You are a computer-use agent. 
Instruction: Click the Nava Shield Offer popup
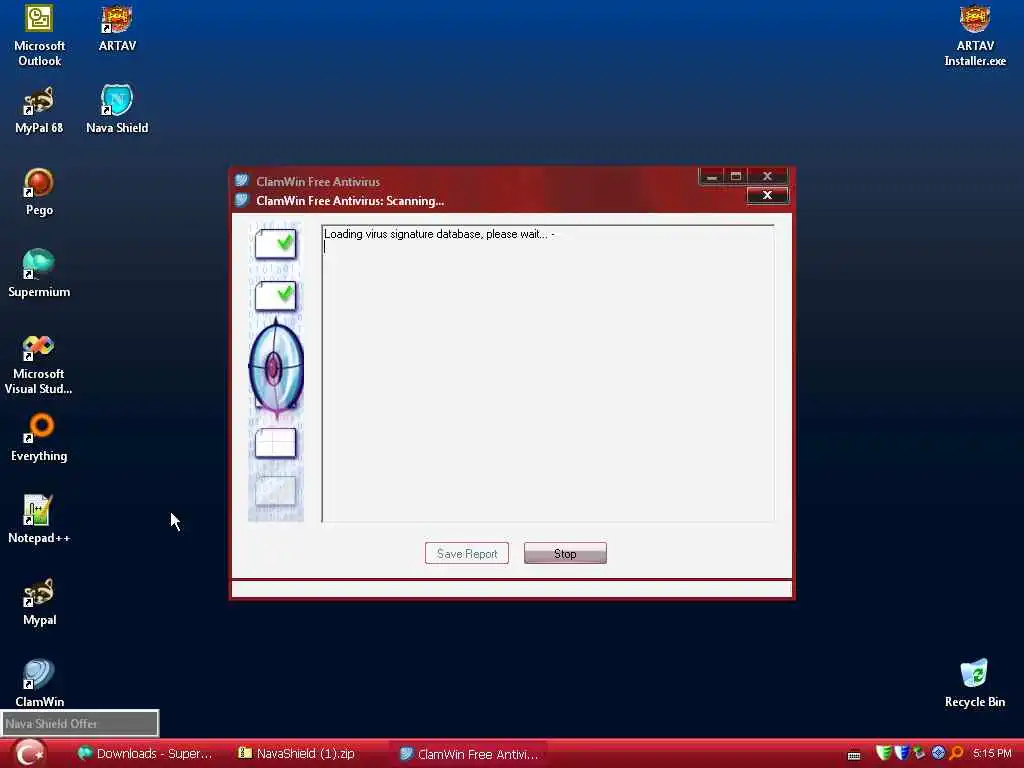(80, 724)
